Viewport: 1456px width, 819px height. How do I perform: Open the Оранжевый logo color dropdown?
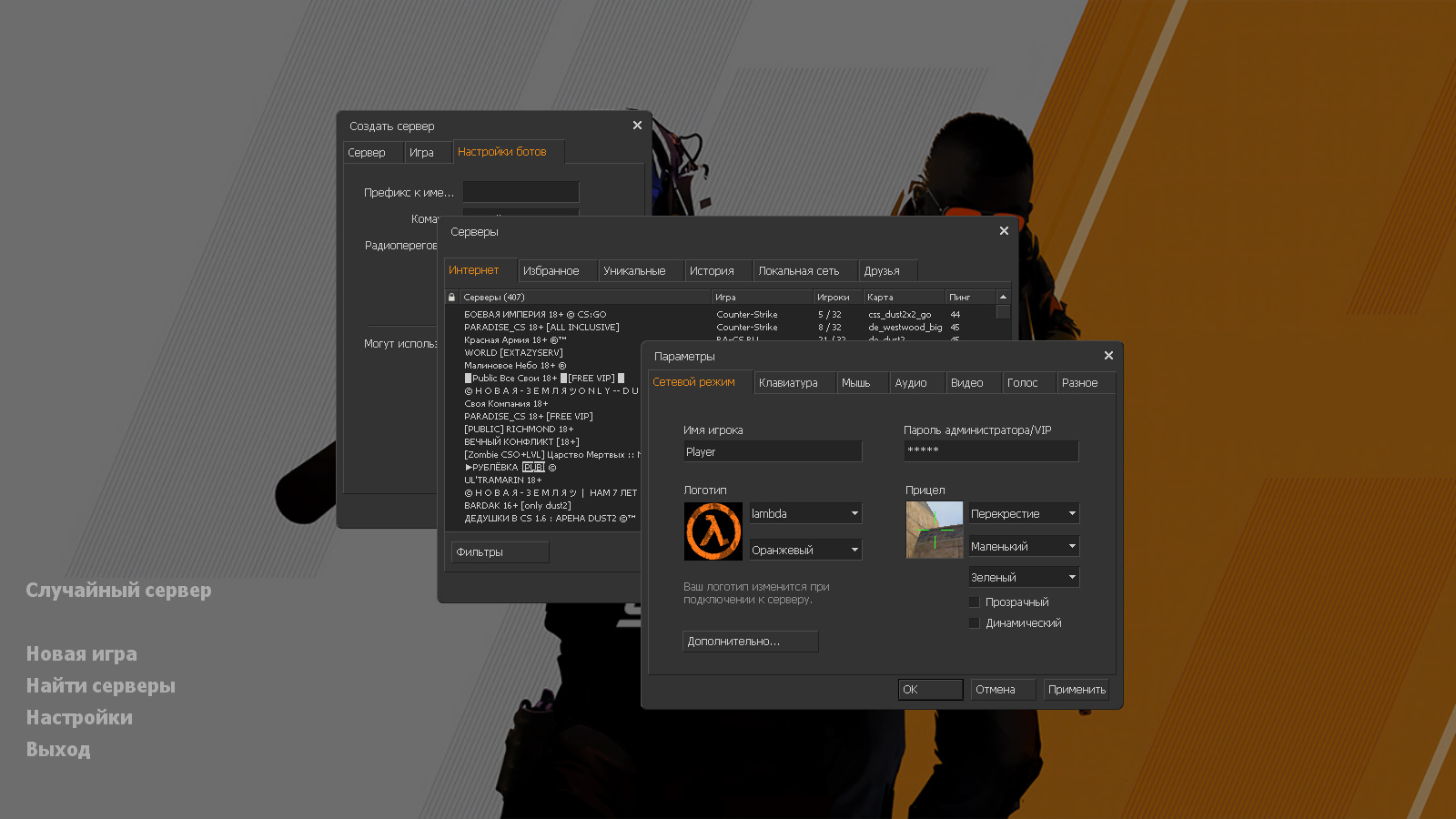[805, 551]
